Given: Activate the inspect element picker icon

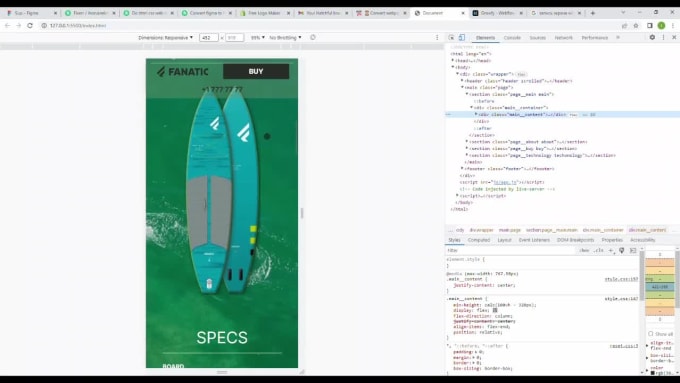Looking at the screenshot, I should [451, 38].
